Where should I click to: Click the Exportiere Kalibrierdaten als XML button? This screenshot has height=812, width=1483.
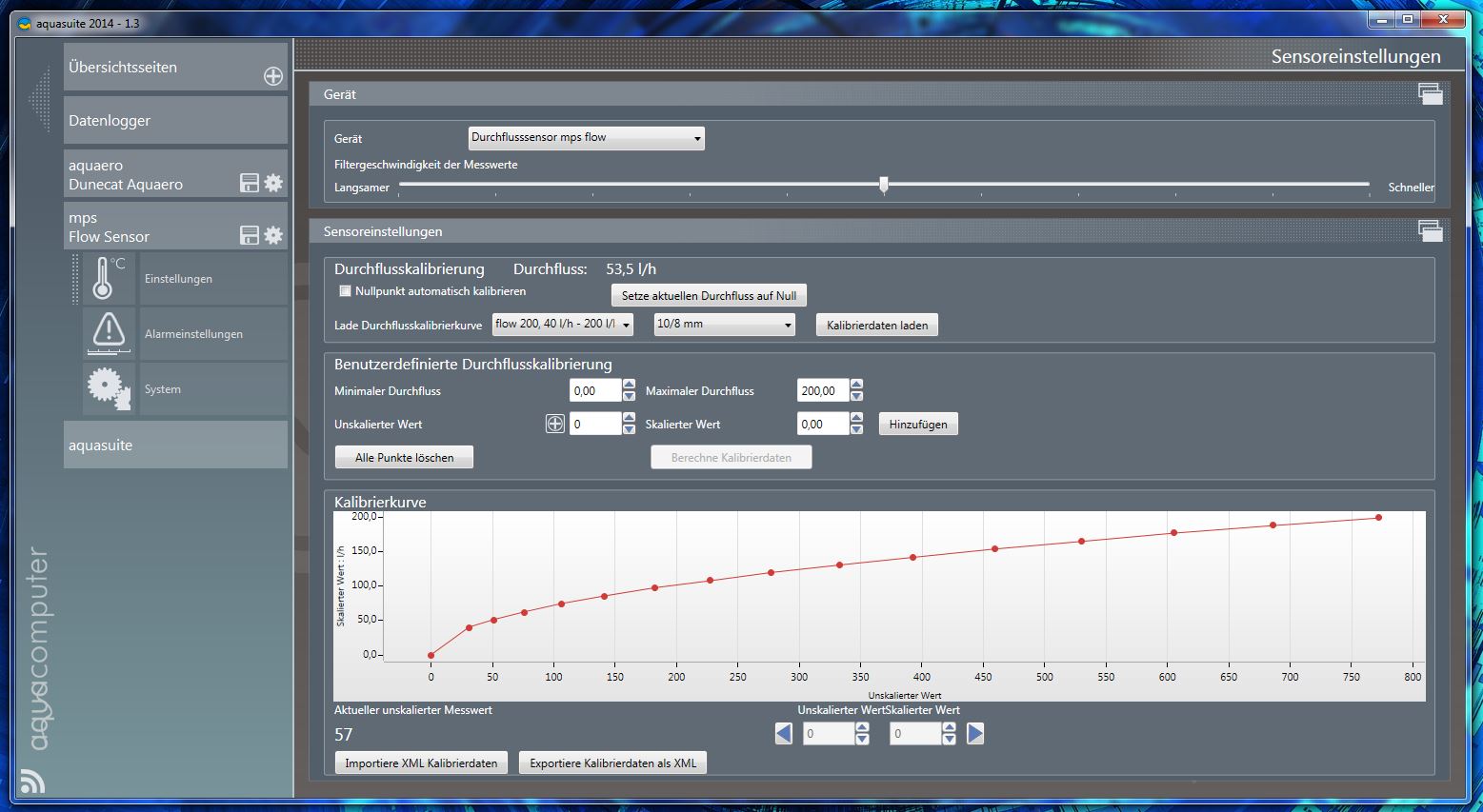pos(612,762)
